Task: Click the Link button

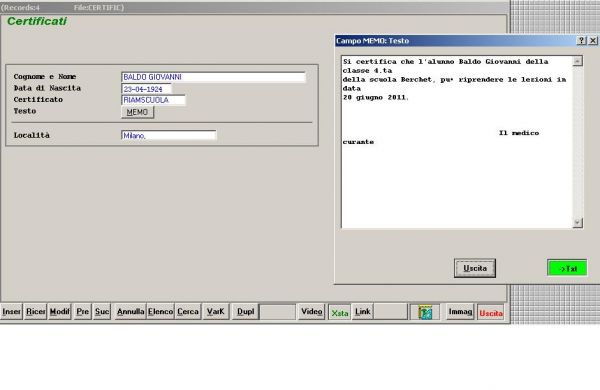Action: pos(362,312)
